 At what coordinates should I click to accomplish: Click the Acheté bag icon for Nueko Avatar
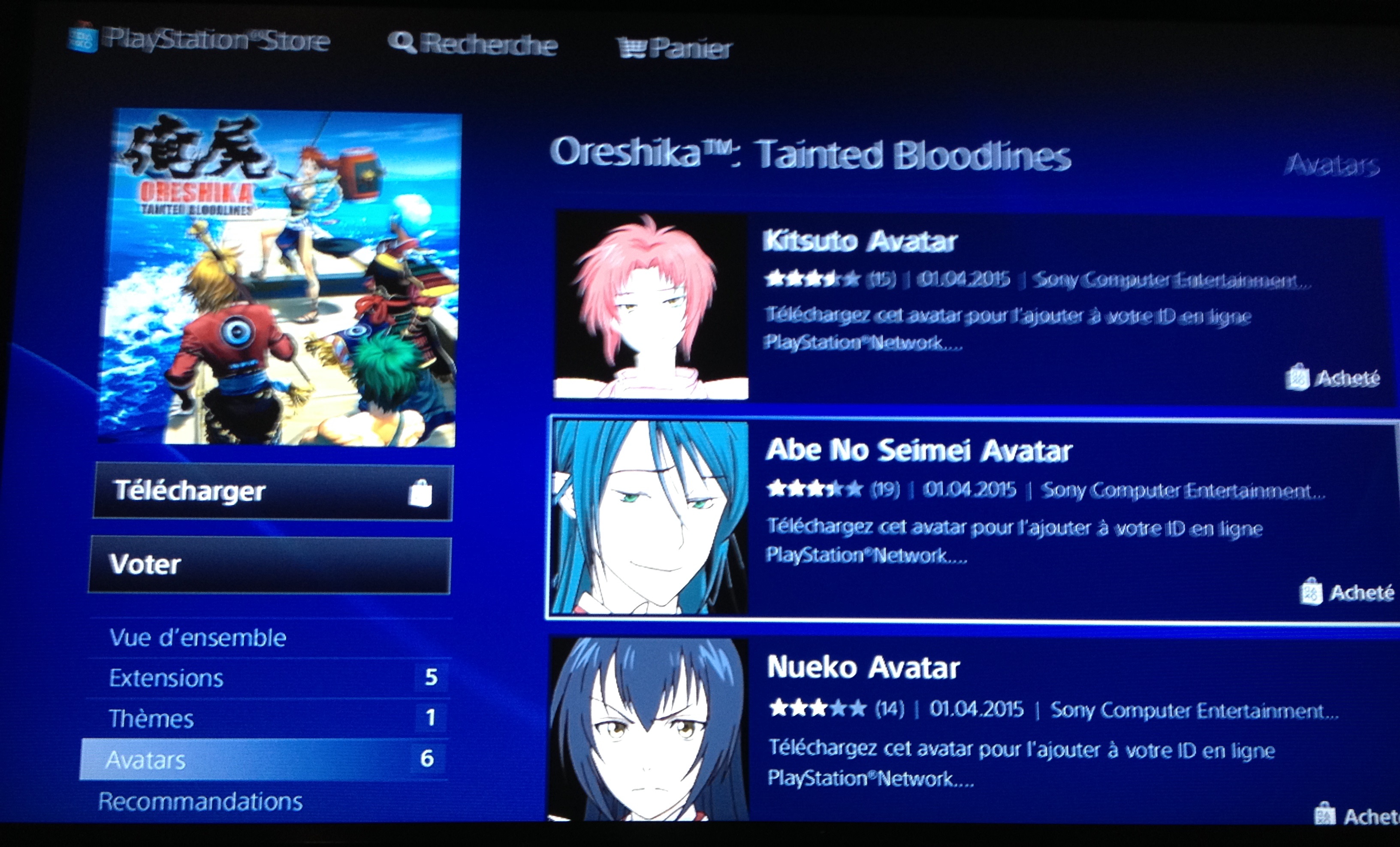click(1325, 813)
